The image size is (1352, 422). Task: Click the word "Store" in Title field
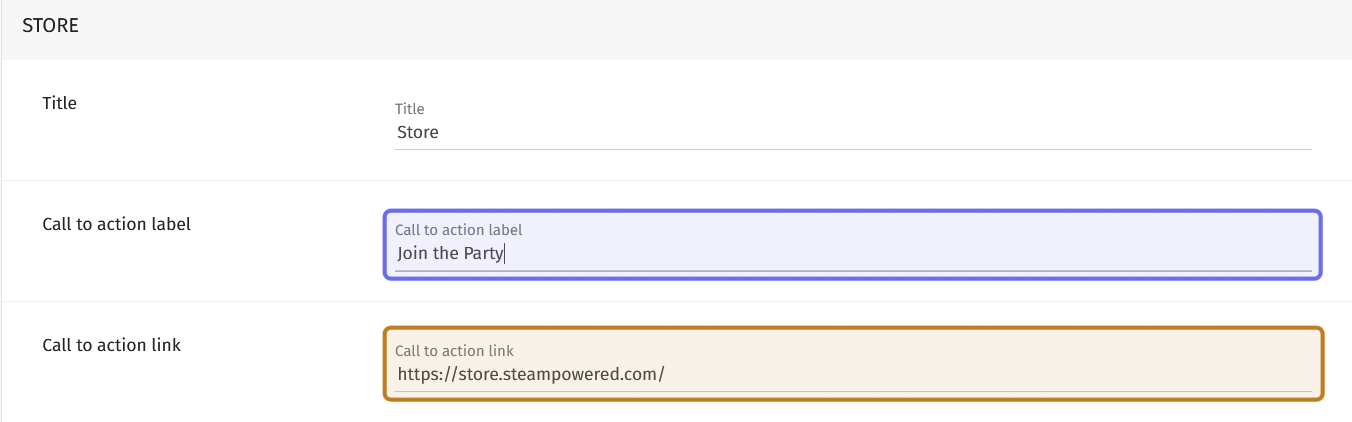click(x=418, y=132)
